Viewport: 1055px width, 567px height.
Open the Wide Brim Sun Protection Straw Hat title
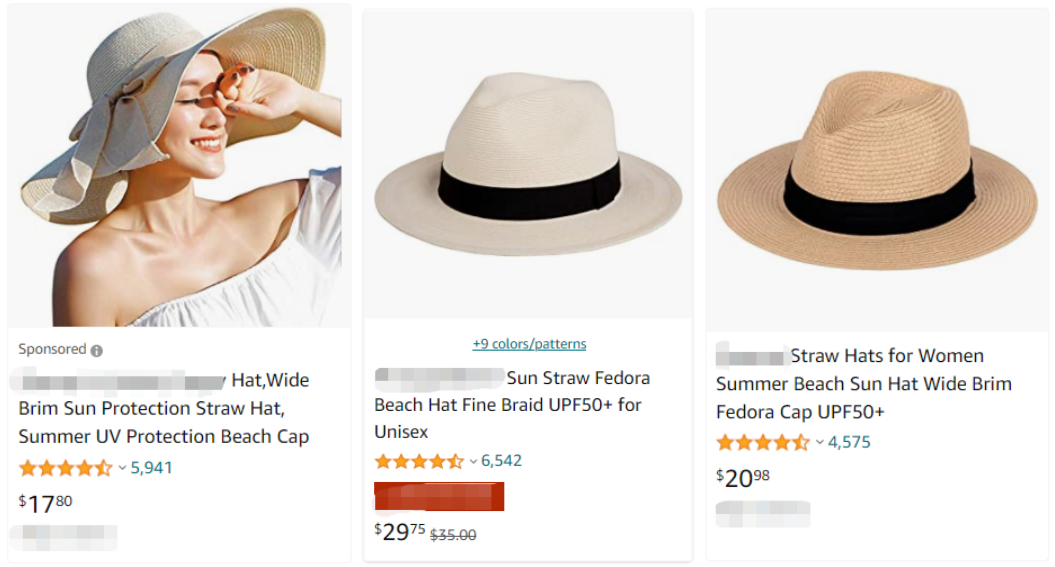click(164, 408)
